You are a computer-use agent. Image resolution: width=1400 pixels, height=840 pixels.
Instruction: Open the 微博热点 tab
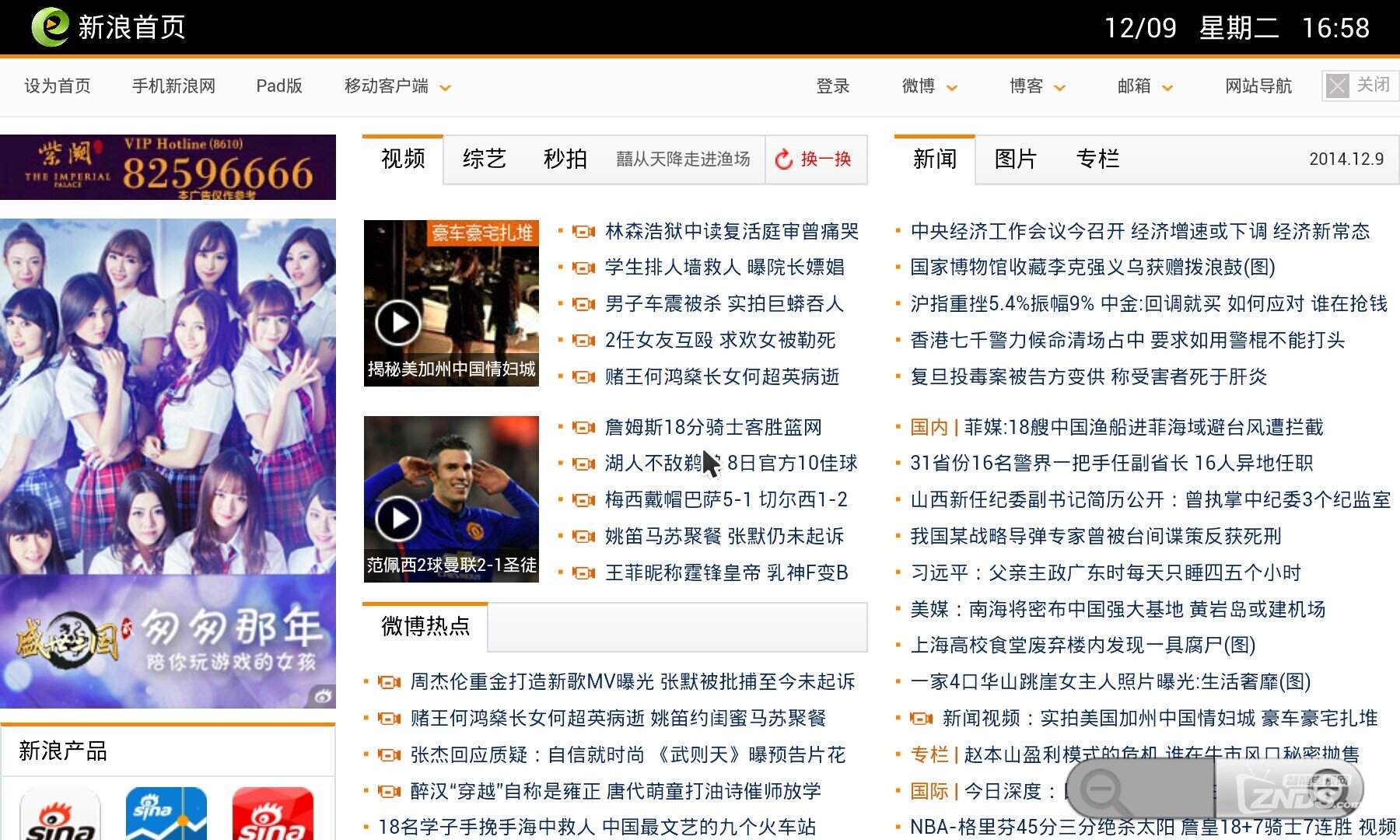tap(425, 626)
